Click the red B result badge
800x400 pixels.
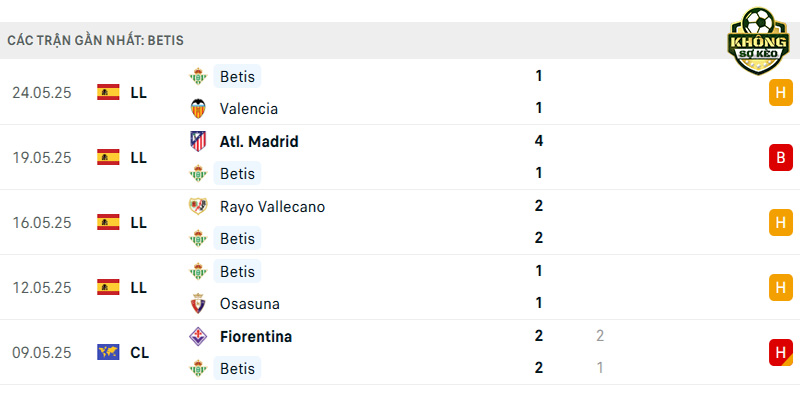pyautogui.click(x=781, y=158)
